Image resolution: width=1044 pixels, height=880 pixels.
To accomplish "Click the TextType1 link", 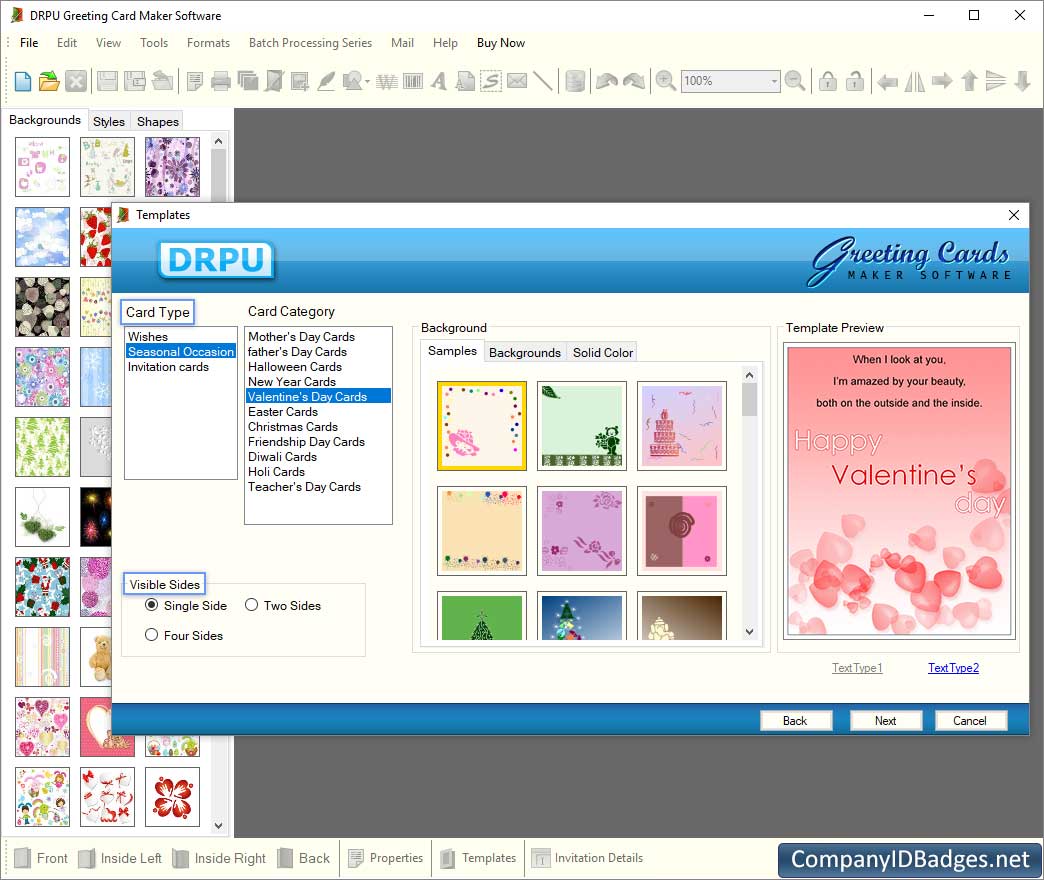I will tap(857, 668).
